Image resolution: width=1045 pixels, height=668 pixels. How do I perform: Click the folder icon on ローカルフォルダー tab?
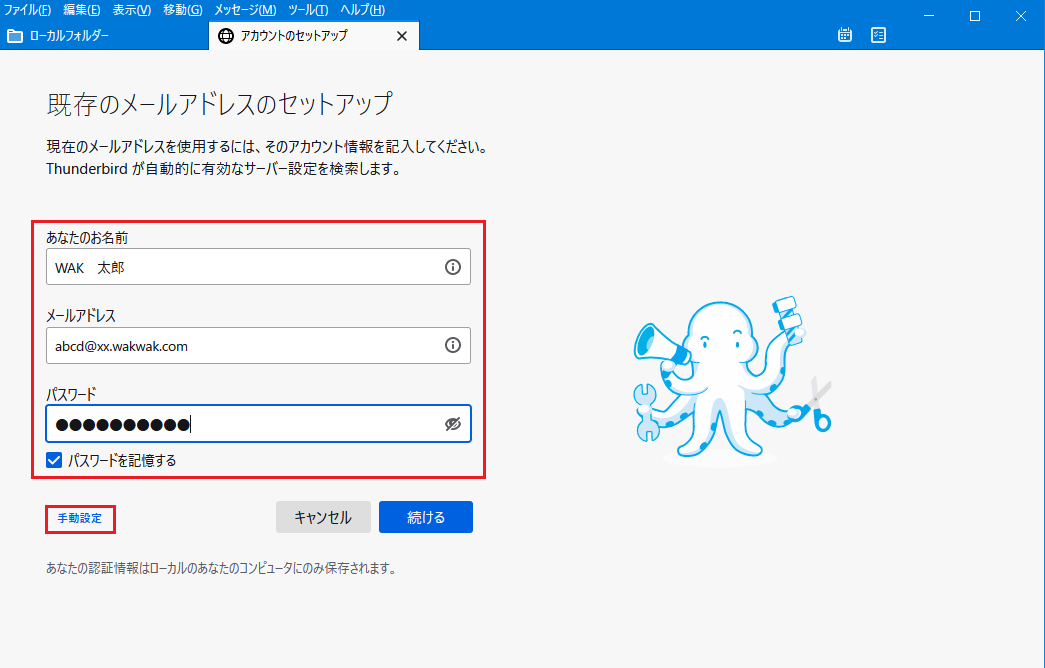click(x=15, y=36)
